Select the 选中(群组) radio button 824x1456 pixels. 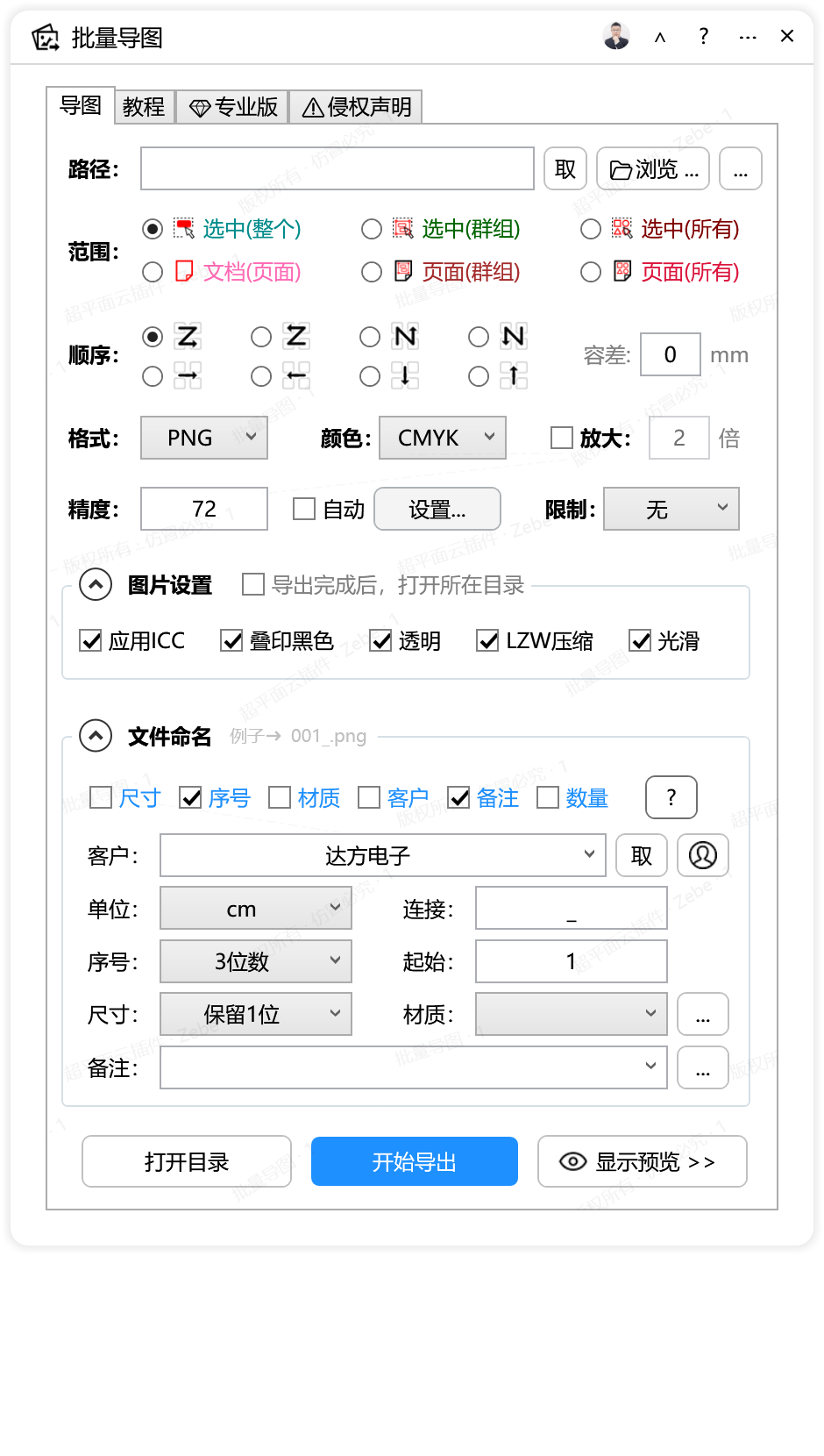tap(372, 229)
